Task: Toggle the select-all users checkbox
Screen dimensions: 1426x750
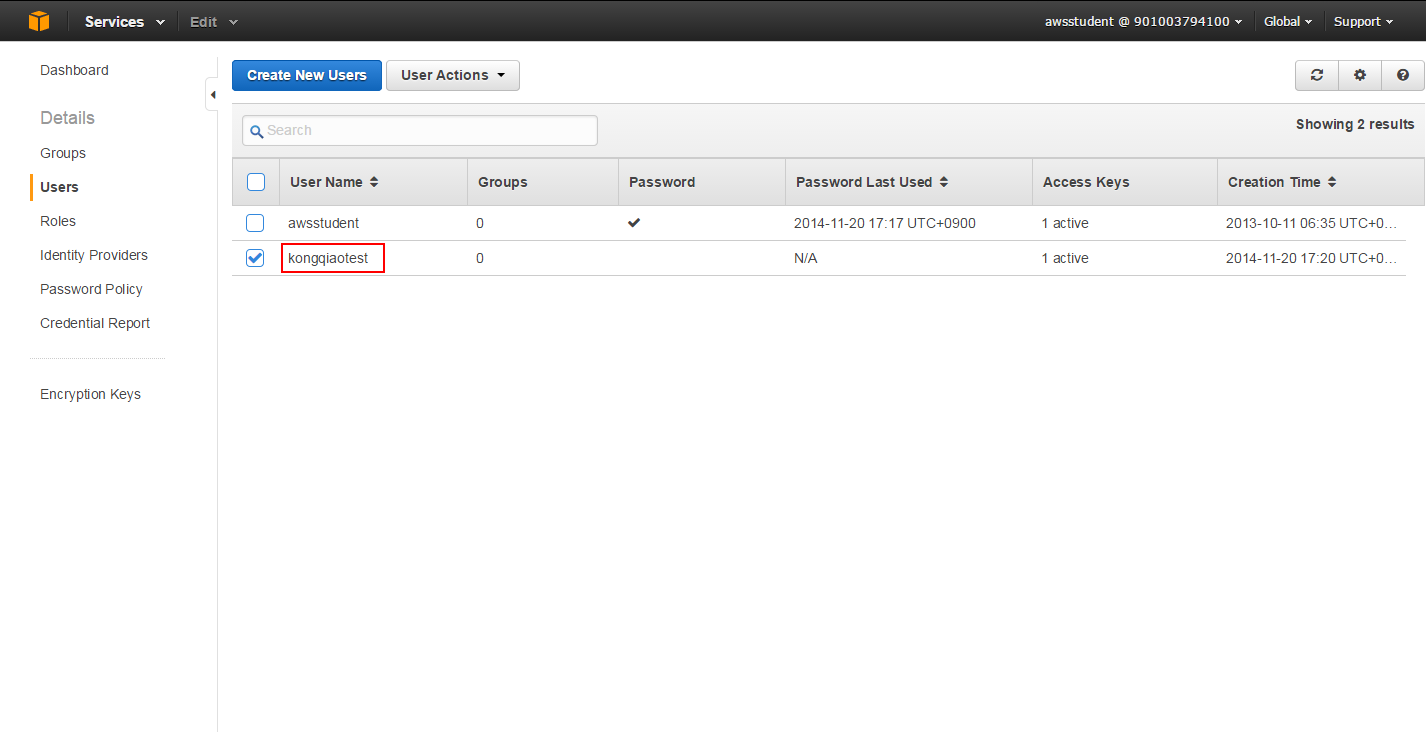Action: click(x=256, y=182)
